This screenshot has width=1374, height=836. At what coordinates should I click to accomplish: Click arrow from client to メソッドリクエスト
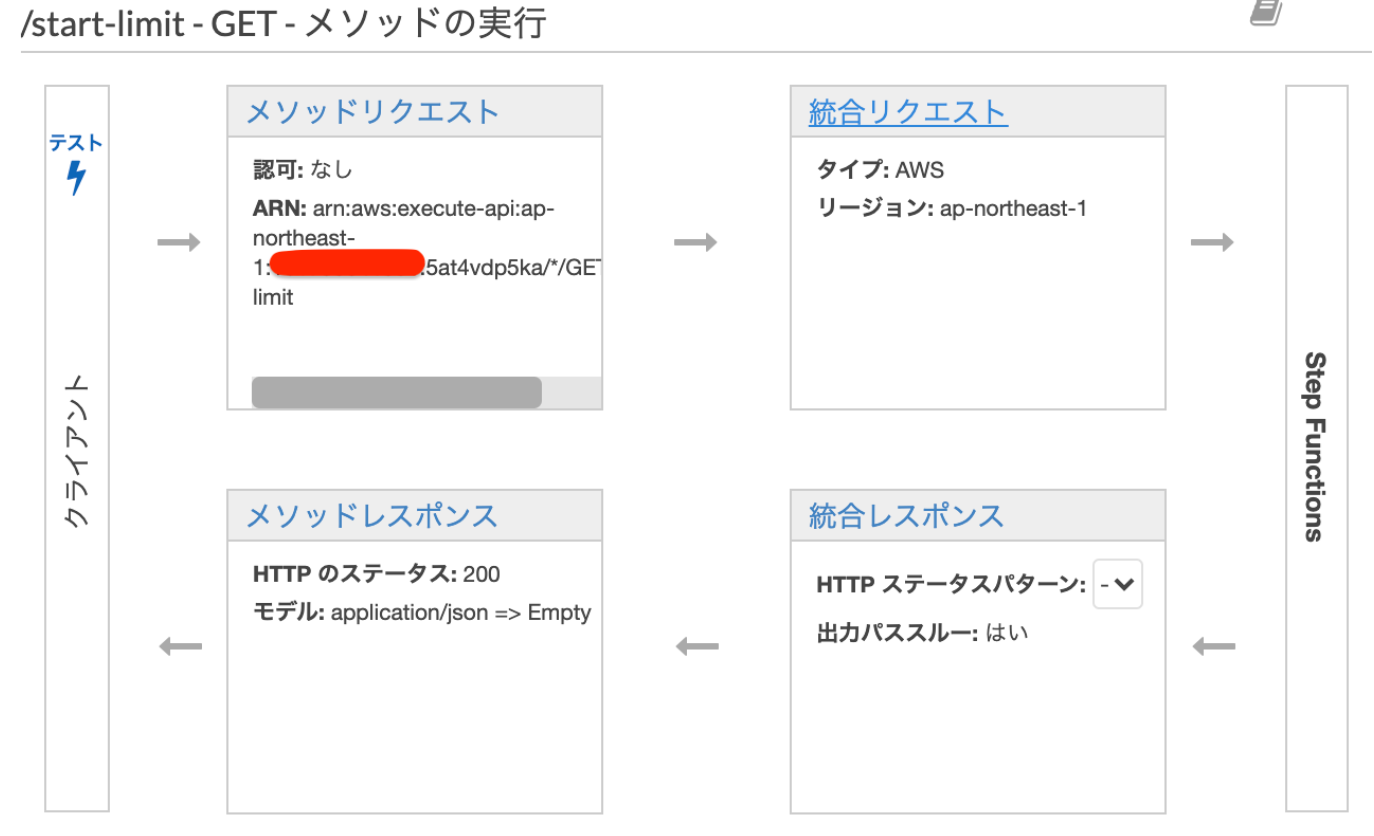coord(179,243)
